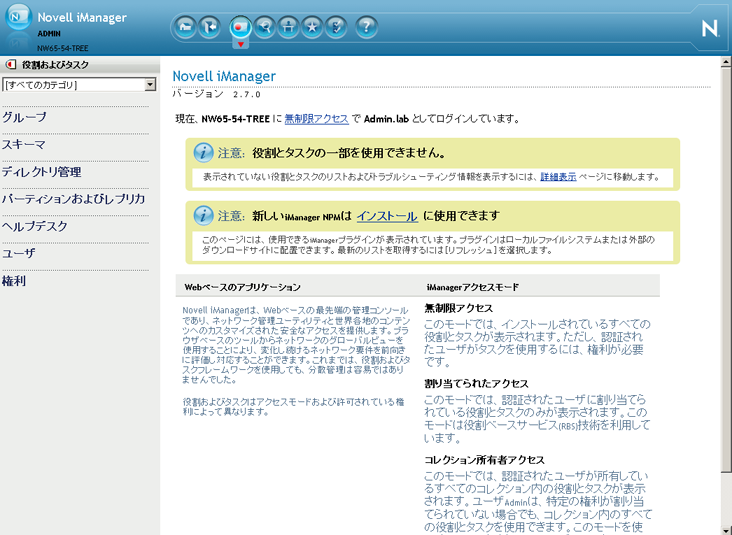Click the ADMIN label in header

[49, 34]
